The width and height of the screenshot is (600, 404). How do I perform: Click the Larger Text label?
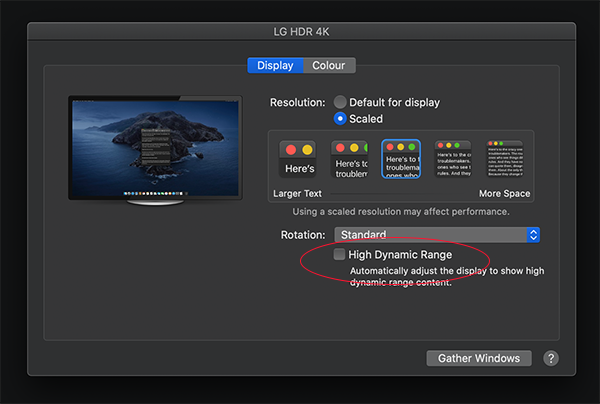297,194
